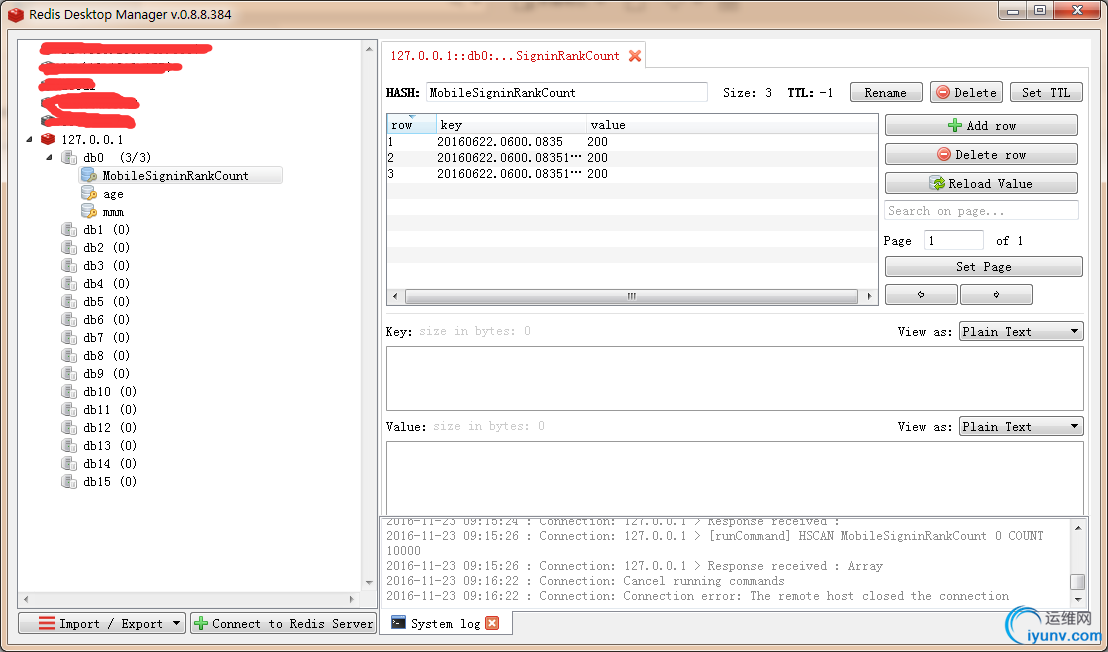Select the age key in tree

pos(113,194)
